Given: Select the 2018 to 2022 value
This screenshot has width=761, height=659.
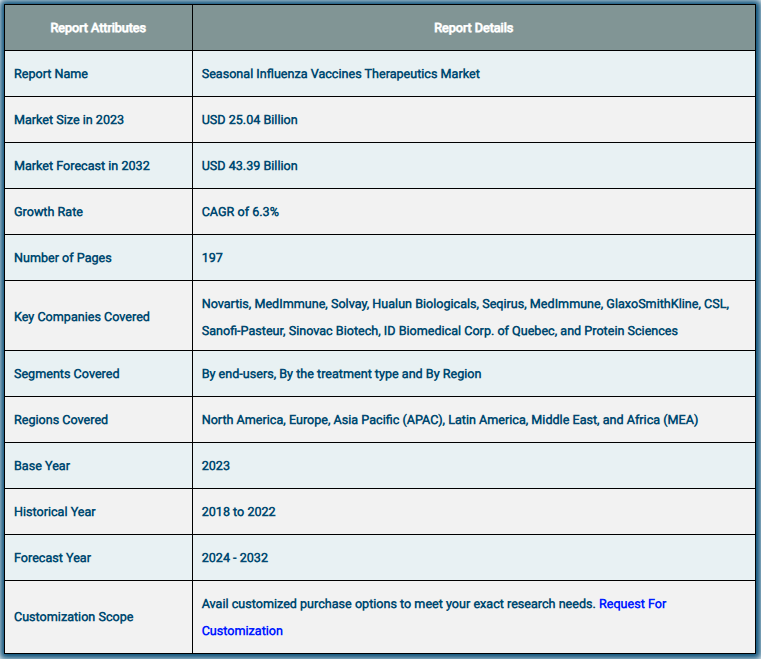Looking at the screenshot, I should tap(238, 512).
